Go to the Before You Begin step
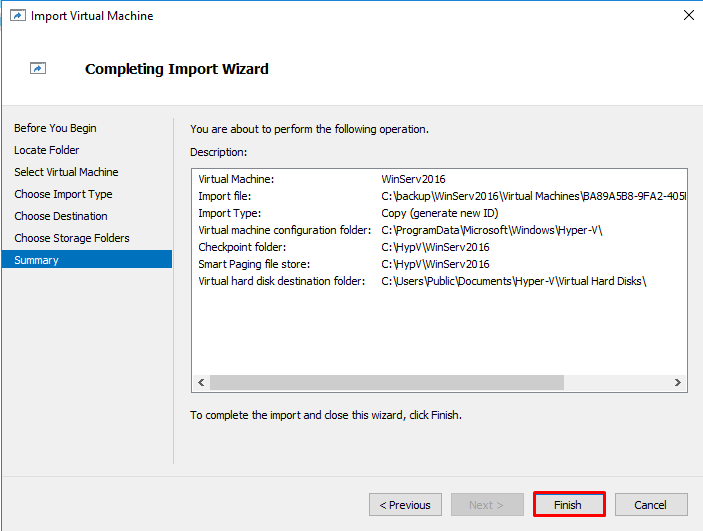The image size is (703, 531). pos(55,128)
